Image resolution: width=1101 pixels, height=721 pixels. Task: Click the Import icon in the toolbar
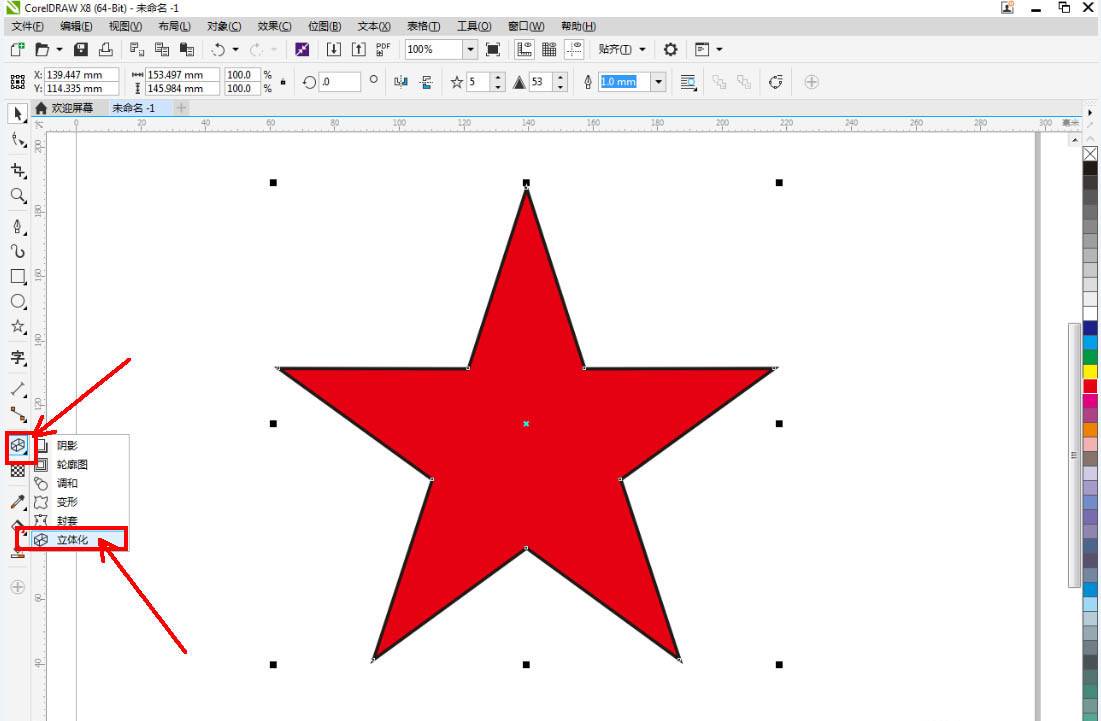point(334,49)
